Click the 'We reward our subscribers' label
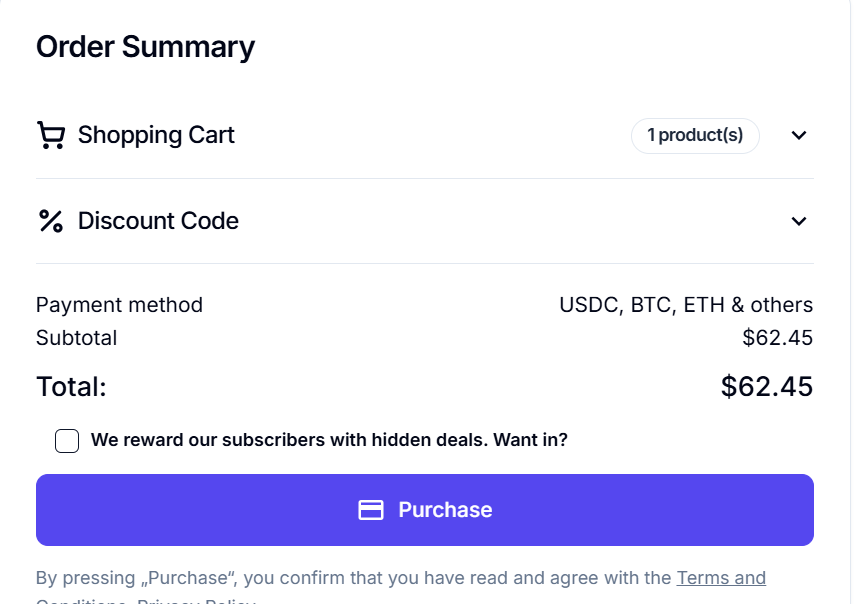Viewport: 864px width, 604px height. point(329,440)
